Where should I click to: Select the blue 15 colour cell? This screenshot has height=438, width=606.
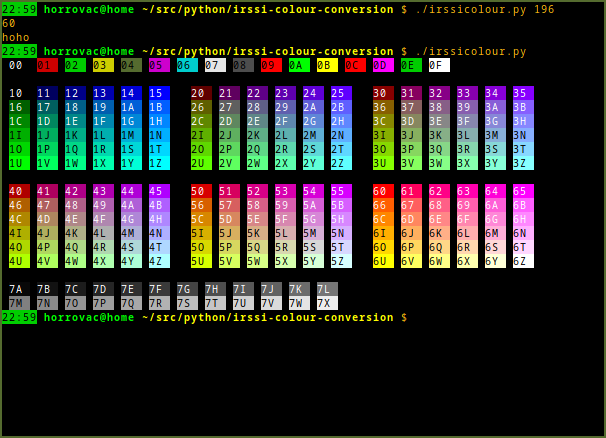pyautogui.click(x=156, y=93)
